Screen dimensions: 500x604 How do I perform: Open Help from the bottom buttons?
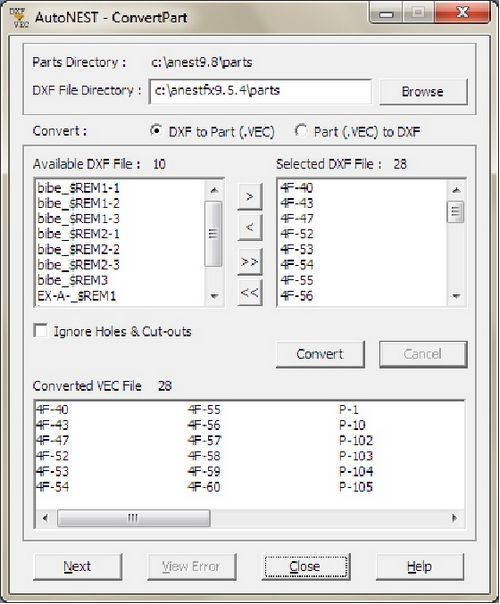[x=419, y=566]
